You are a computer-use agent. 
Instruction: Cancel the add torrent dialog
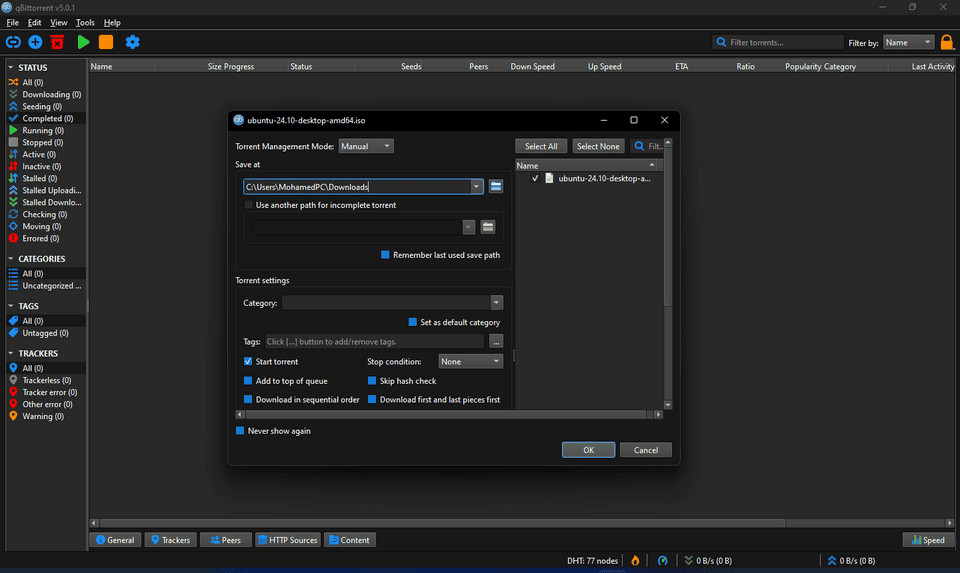coord(645,450)
